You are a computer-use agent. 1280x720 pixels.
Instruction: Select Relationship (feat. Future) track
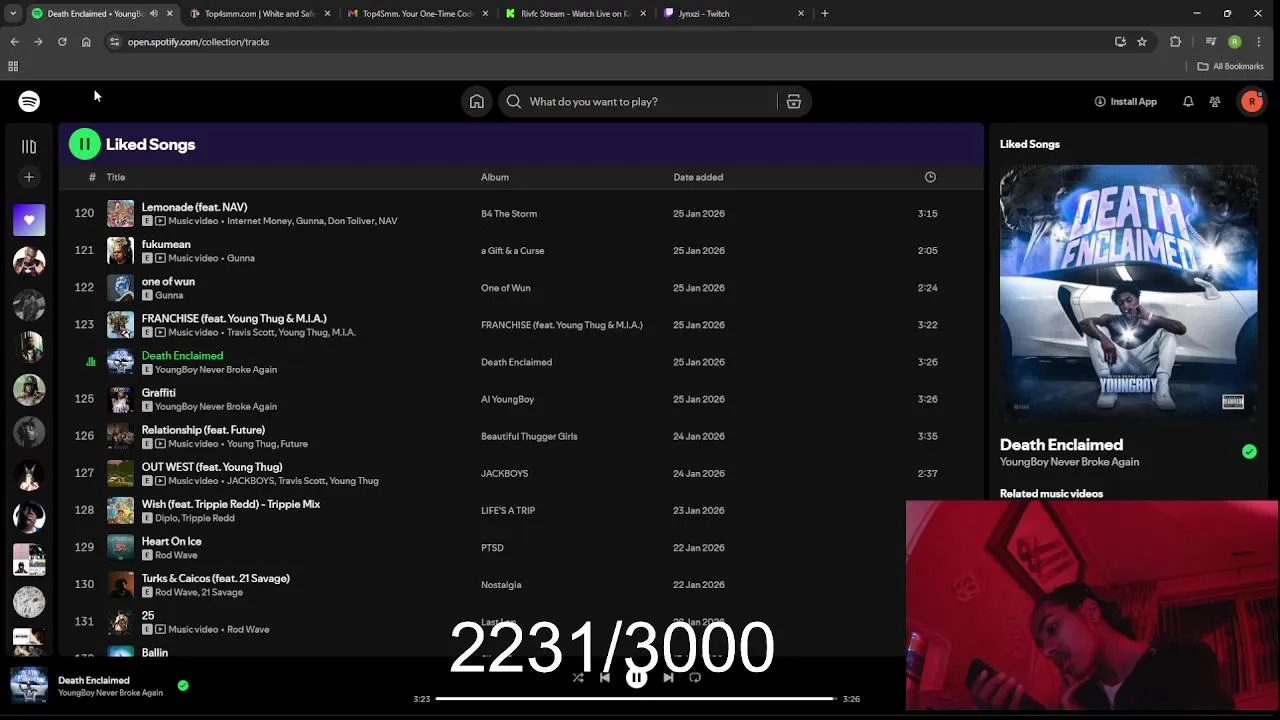pos(203,430)
